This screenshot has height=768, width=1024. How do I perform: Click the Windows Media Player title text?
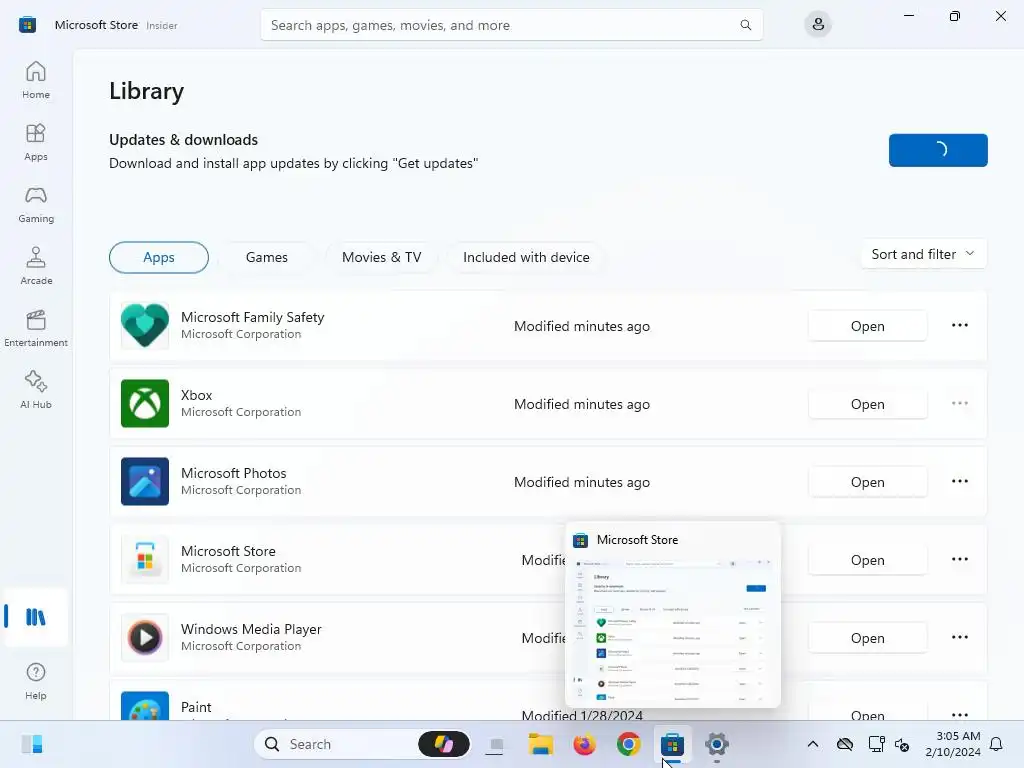click(251, 629)
